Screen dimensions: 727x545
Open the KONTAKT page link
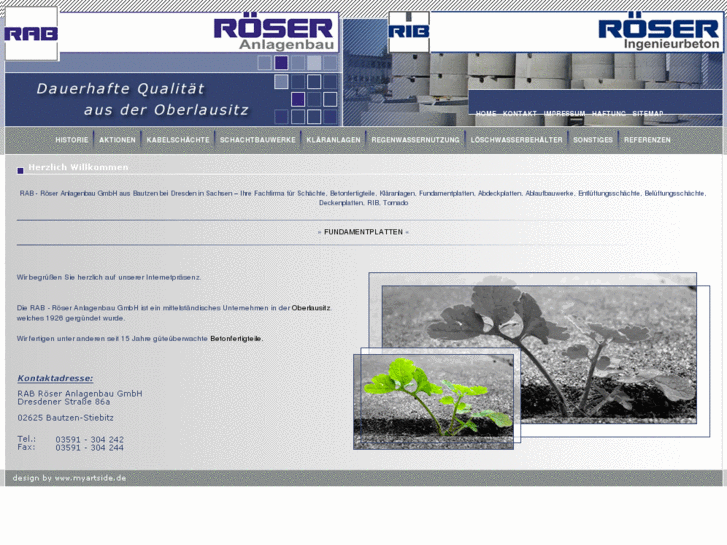click(519, 114)
